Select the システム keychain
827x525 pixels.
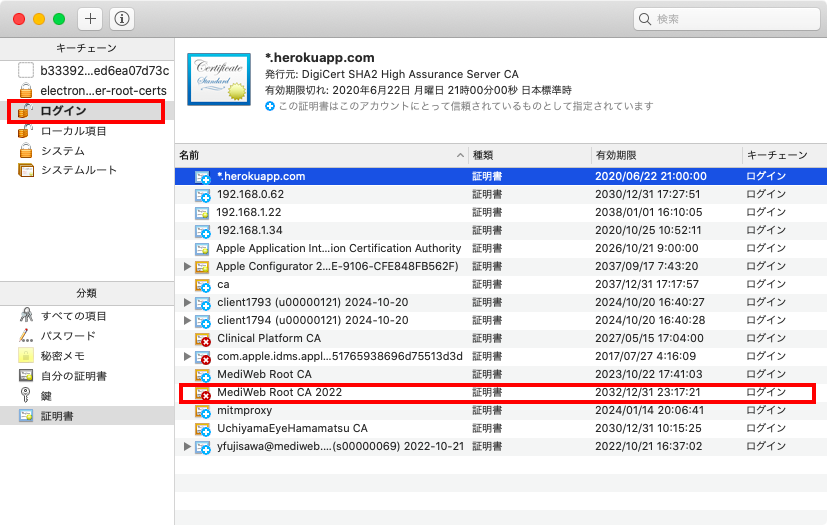click(x=87, y=151)
